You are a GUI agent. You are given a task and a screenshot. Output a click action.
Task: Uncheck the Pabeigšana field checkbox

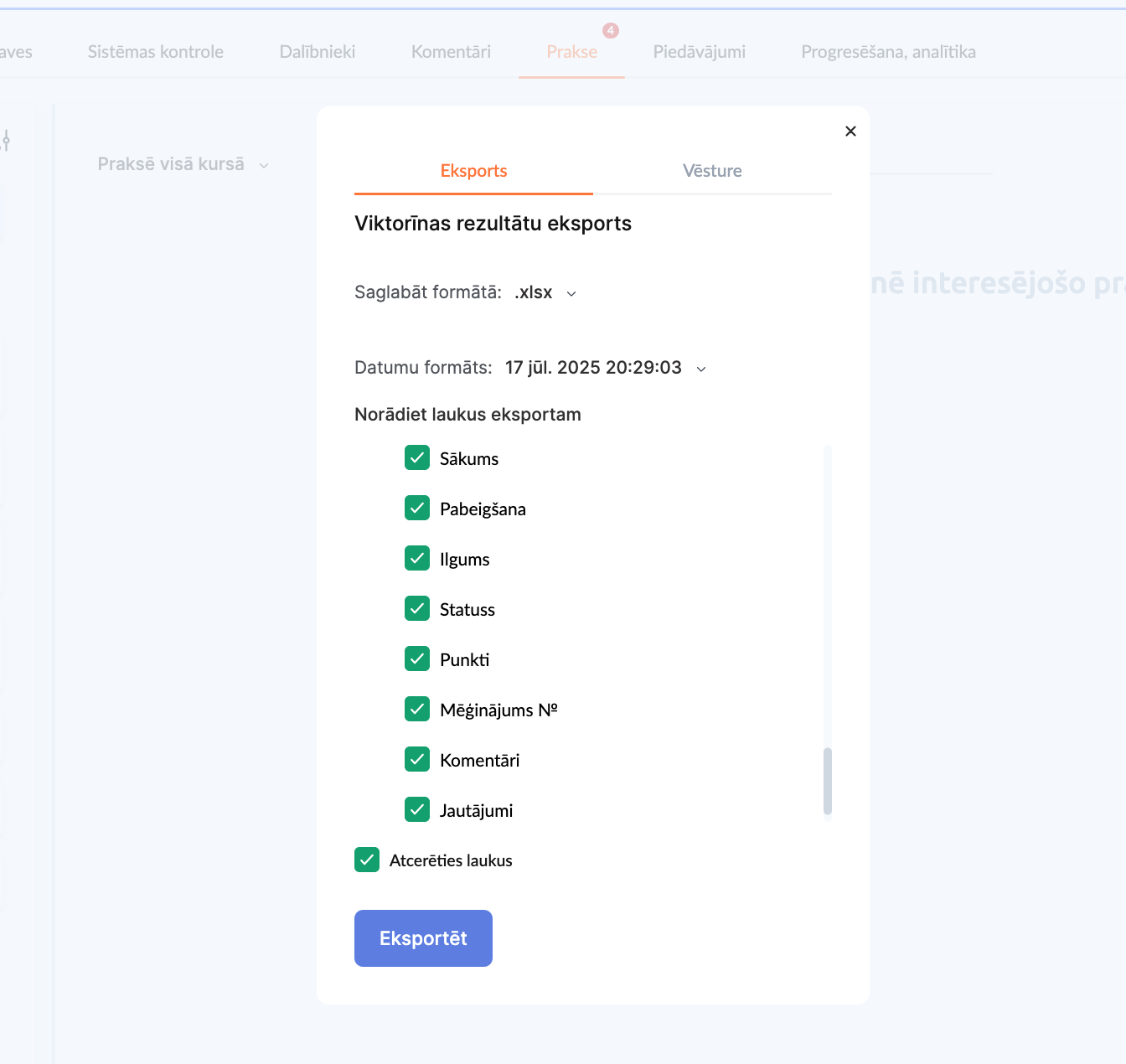pos(417,509)
